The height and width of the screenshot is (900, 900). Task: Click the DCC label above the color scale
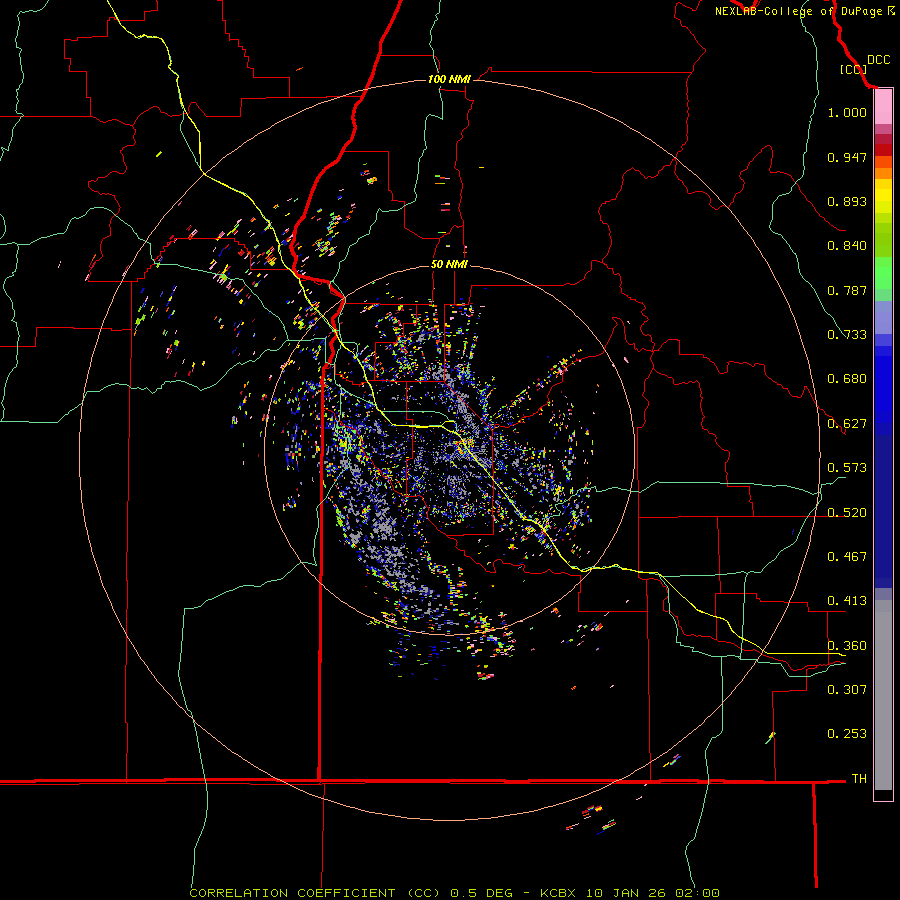tap(878, 60)
